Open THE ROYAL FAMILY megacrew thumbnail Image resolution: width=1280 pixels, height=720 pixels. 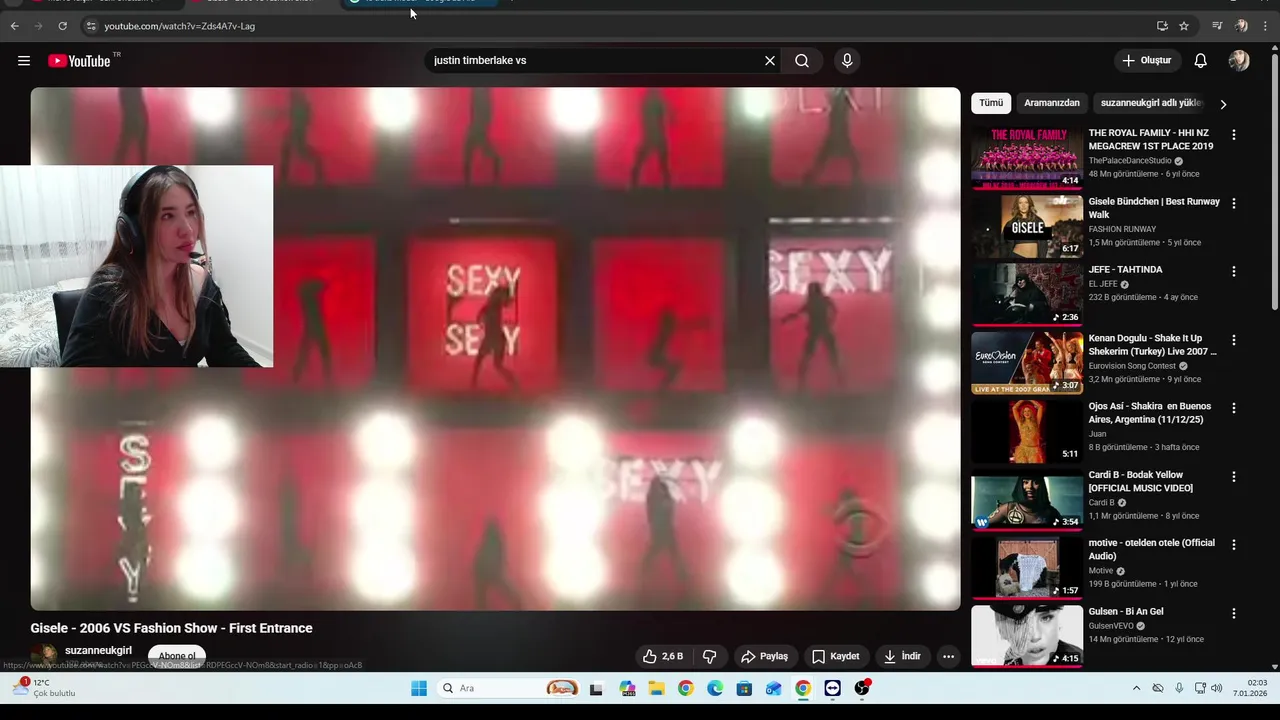(x=1027, y=157)
